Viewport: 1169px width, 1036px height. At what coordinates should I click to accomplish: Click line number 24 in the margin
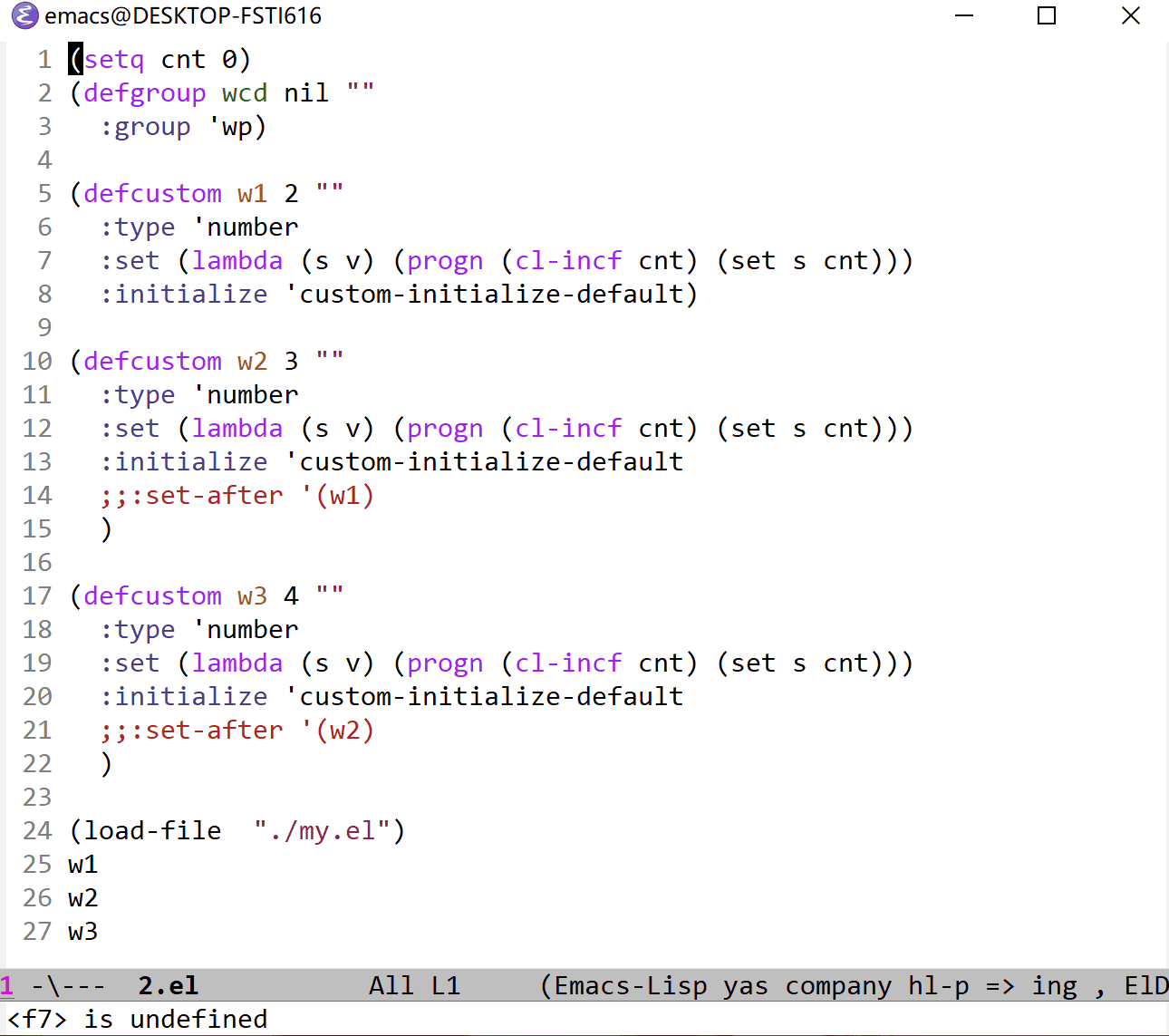[37, 831]
